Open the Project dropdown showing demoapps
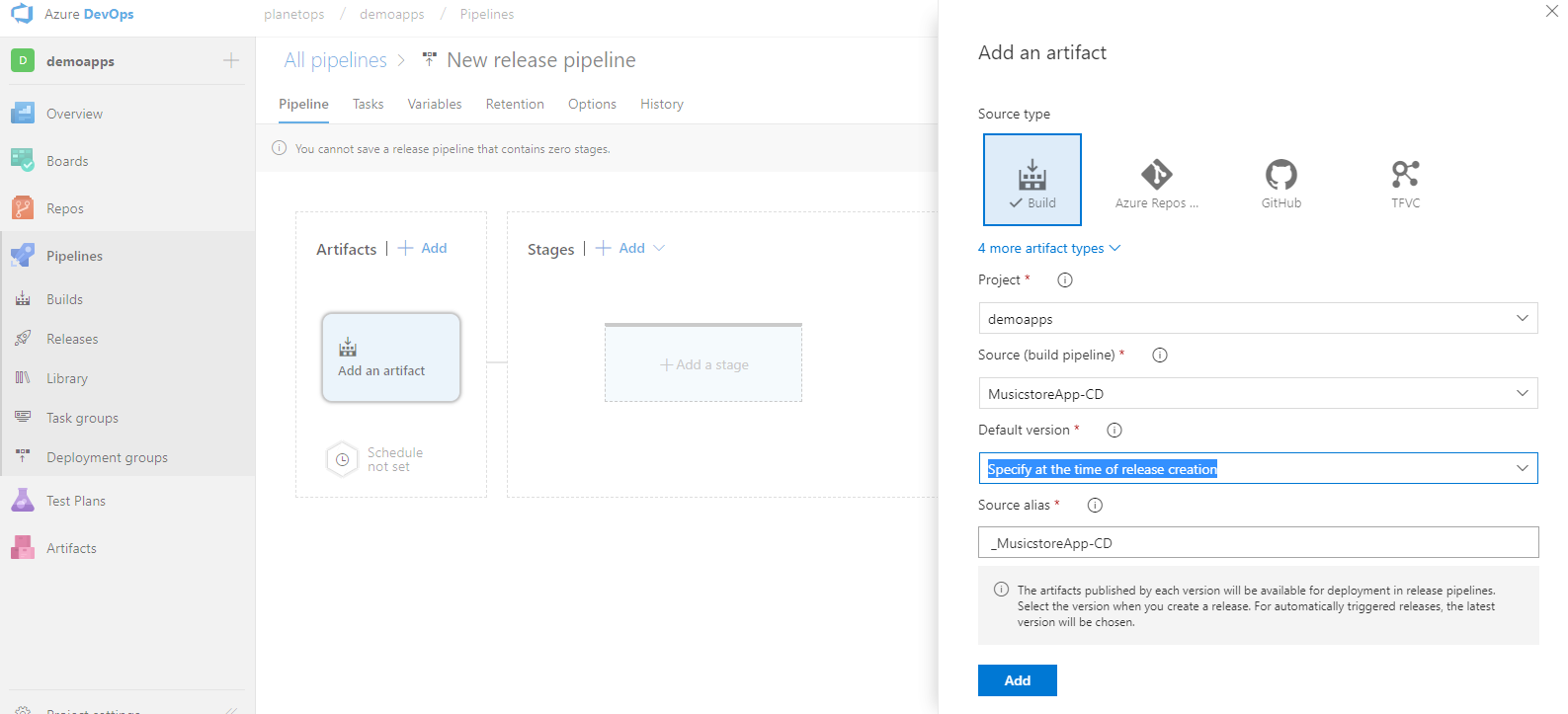 [1258, 318]
